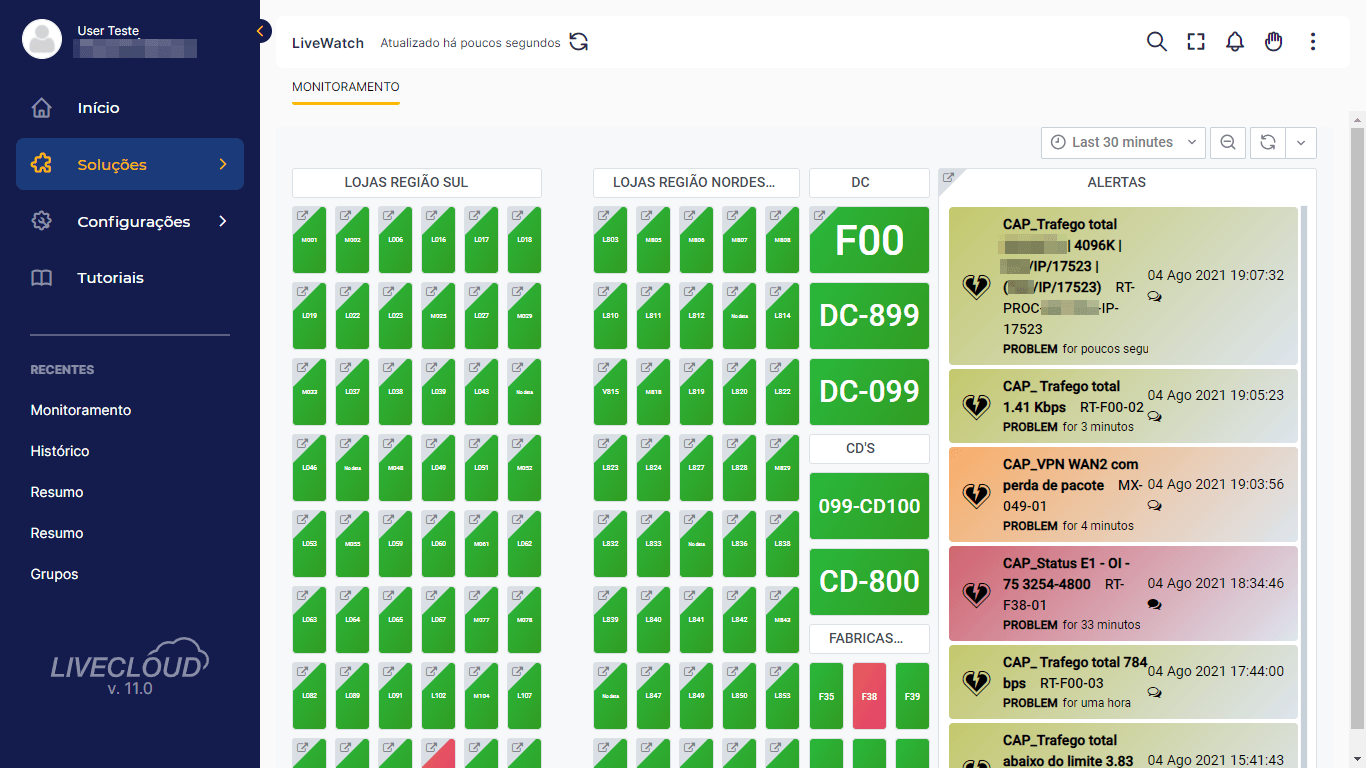This screenshot has height=768, width=1366.
Task: Open the external link icon on tile L006
Action: (388, 215)
